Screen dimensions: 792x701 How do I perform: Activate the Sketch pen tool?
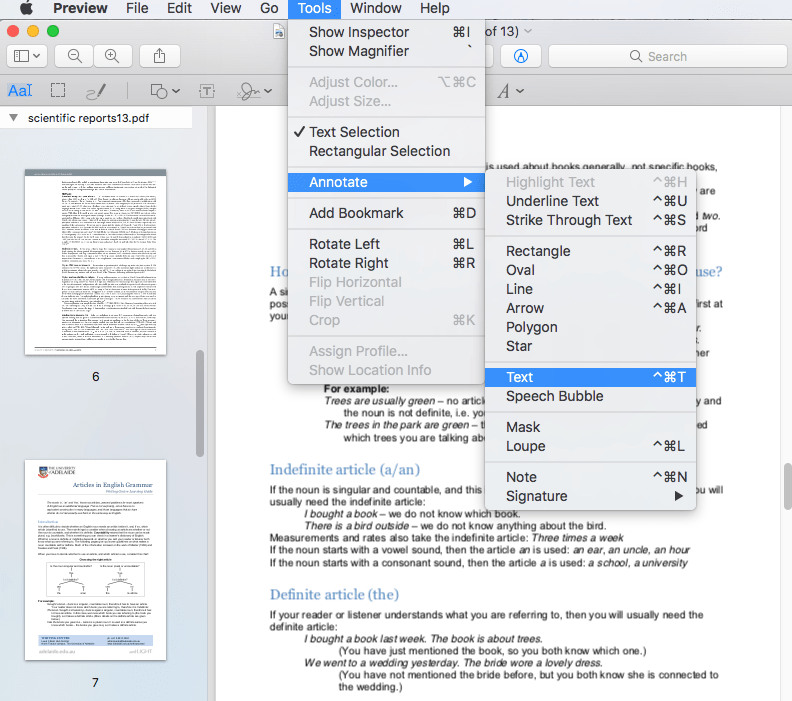click(96, 90)
